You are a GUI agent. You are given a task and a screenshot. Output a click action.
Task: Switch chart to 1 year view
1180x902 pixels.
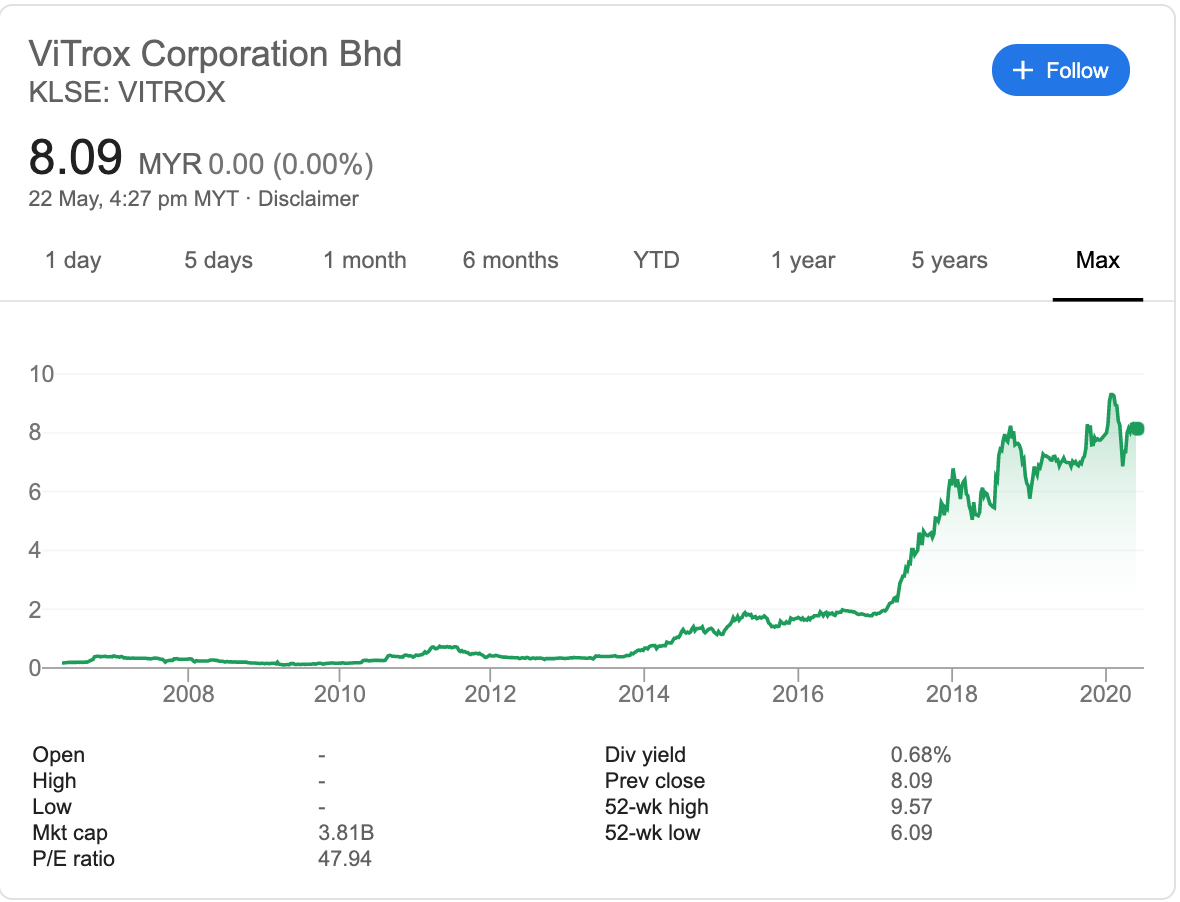point(803,261)
